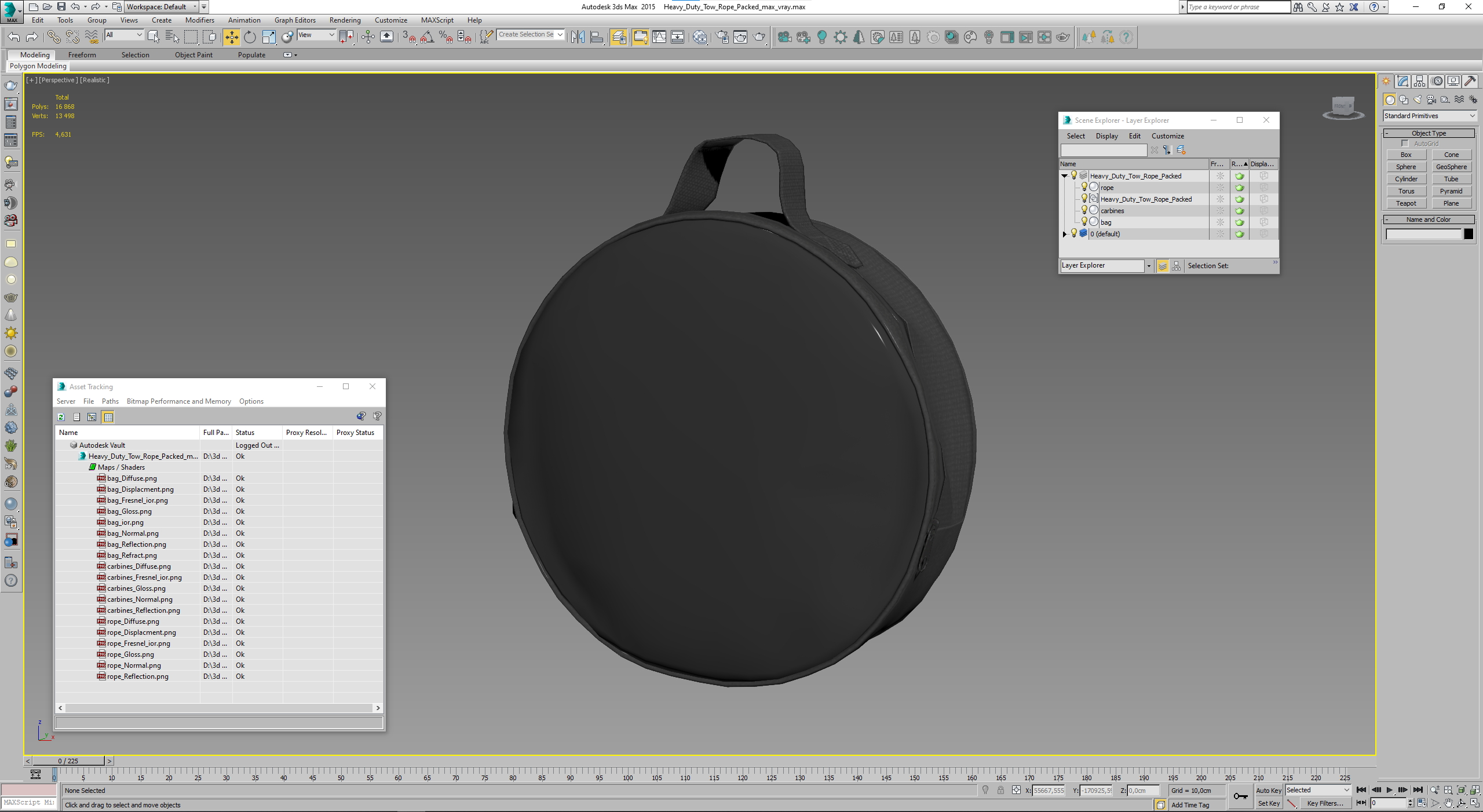Screen dimensions: 1483x812
Task: Select the Move tool in main toolbar
Action: (231, 37)
